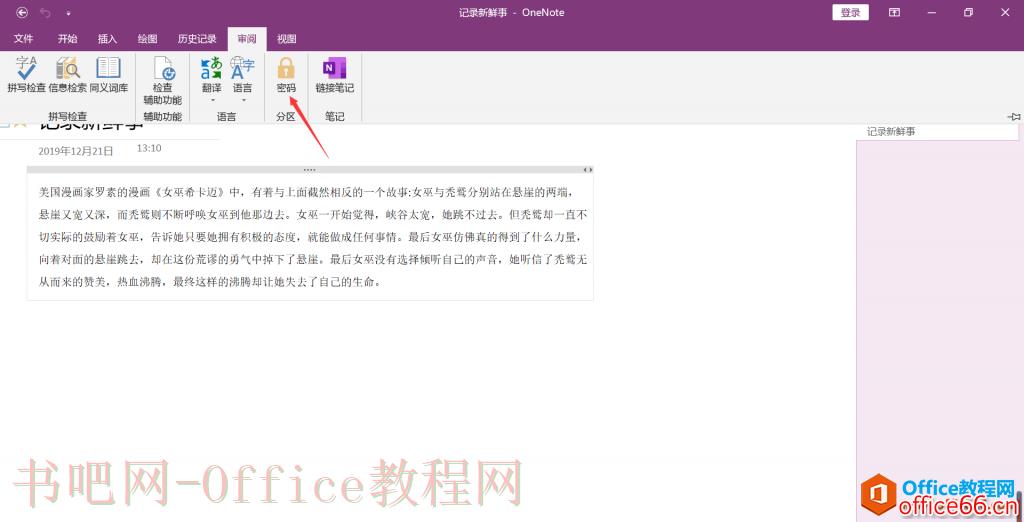1024x522 pixels.
Task: Click 检查辅助功能 accessibility checker
Action: pyautogui.click(x=163, y=80)
